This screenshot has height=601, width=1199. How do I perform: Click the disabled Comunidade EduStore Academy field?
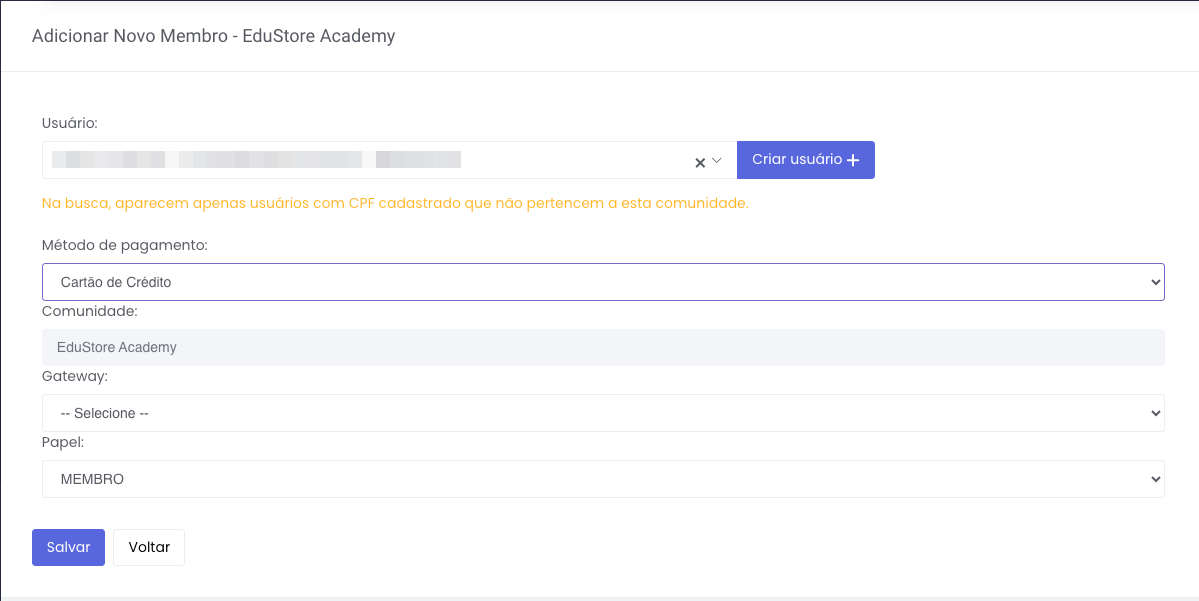click(600, 348)
